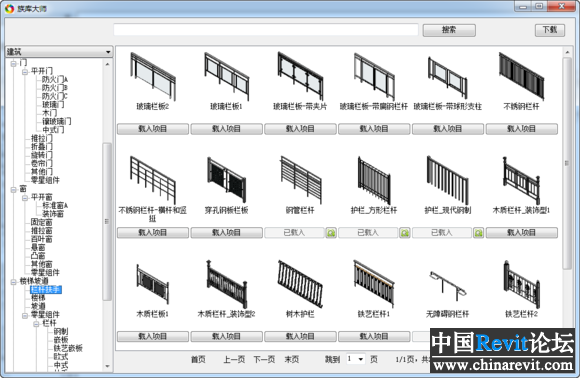Collapse 零星组件 node under 楼梯坡道
Viewport: 580px width, 378px height.
[x=25, y=315]
